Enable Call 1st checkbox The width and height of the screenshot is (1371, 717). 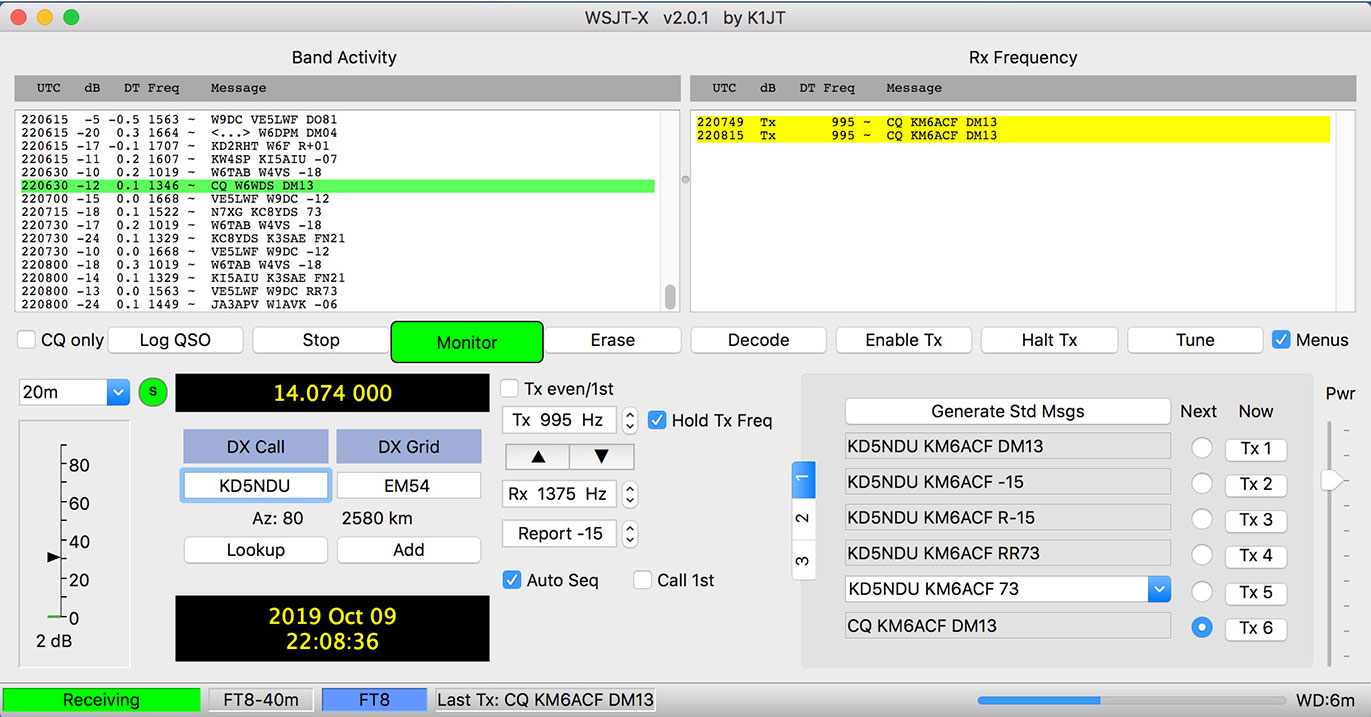pos(643,580)
